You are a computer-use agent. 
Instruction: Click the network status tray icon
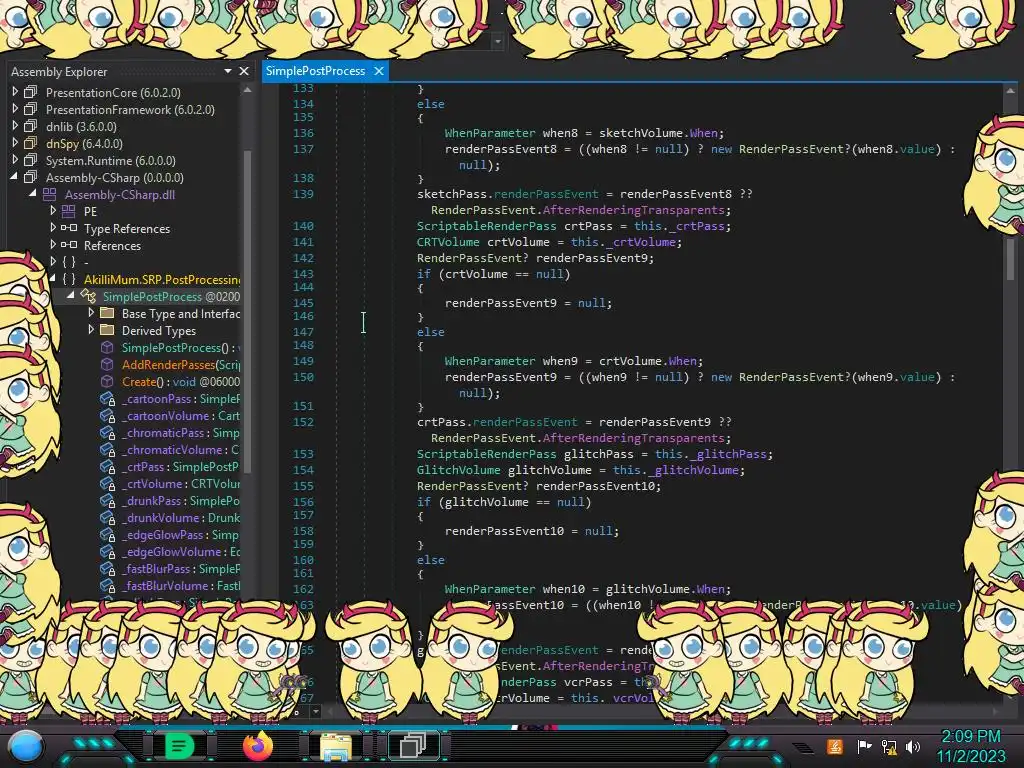pos(889,746)
